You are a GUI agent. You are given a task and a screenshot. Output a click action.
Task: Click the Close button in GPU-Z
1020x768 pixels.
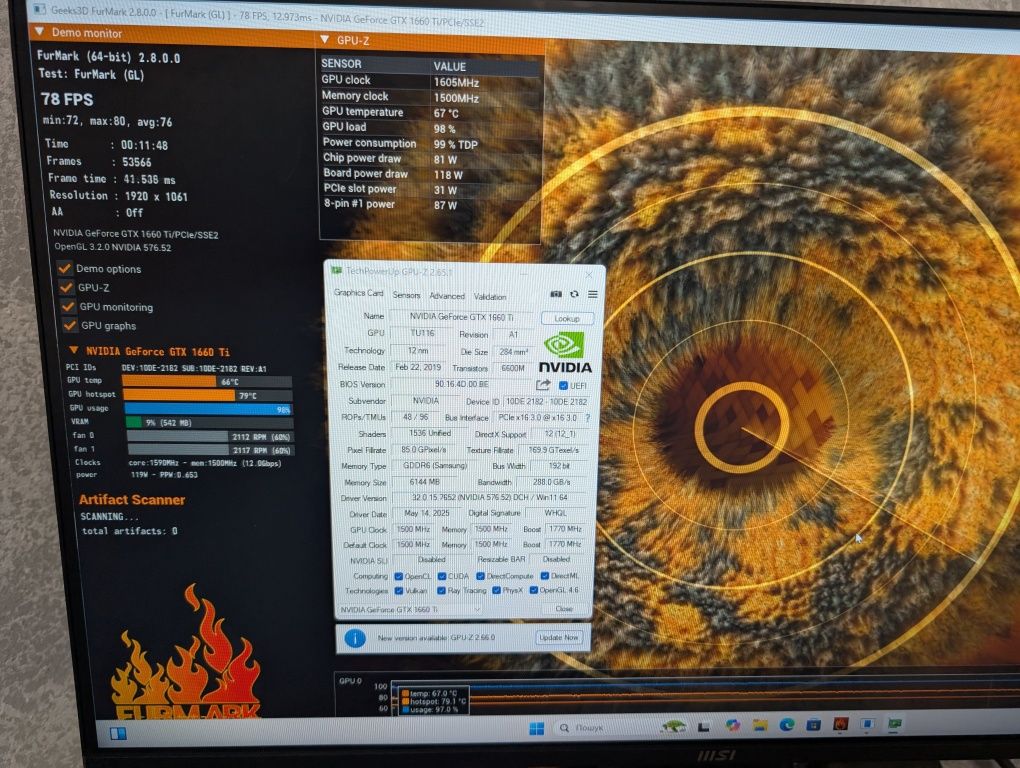click(x=564, y=609)
